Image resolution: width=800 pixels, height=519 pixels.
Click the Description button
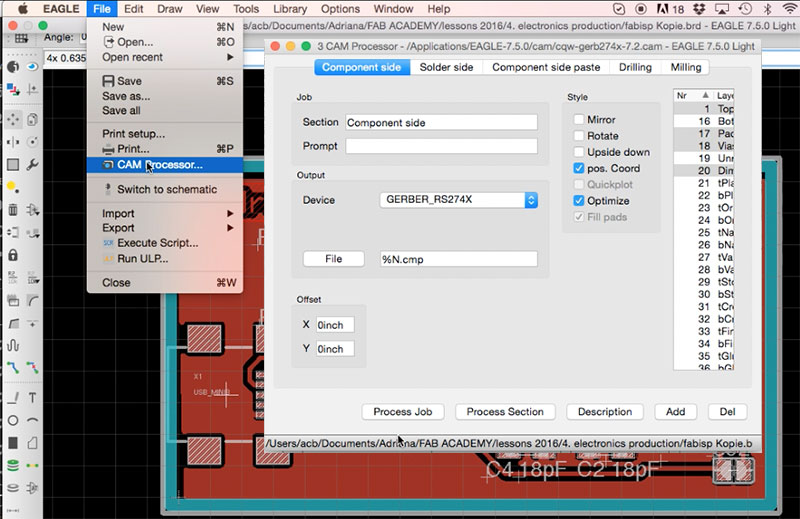605,412
